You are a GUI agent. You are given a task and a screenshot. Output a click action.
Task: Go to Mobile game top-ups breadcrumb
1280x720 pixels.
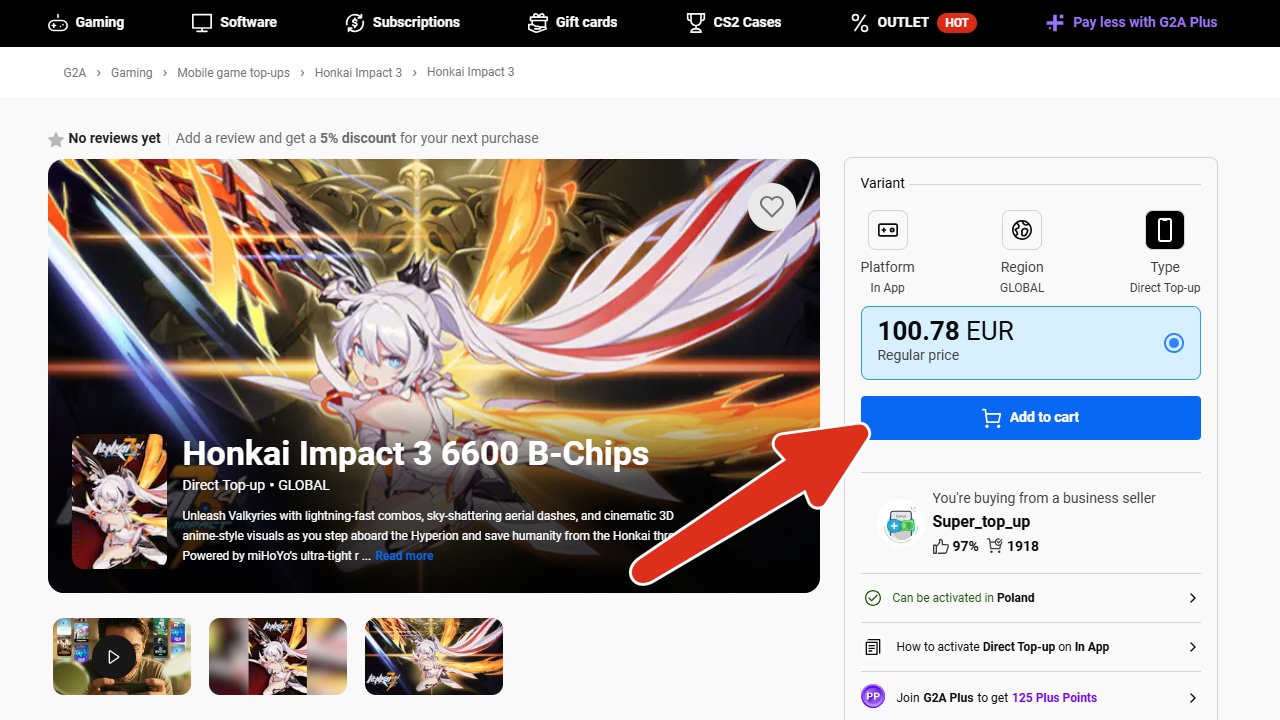pos(233,73)
